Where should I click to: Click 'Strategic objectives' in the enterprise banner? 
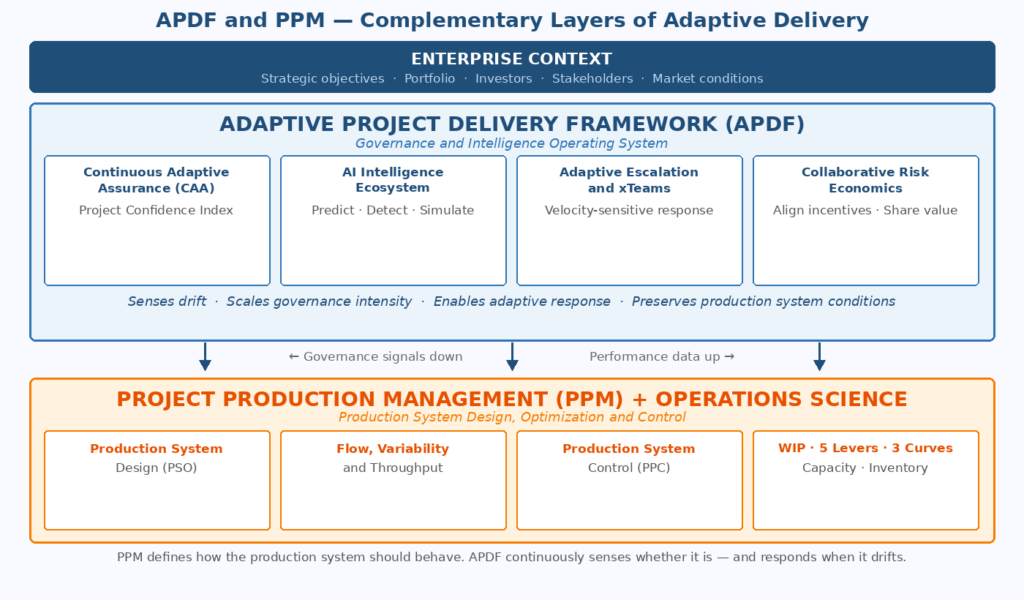tap(323, 78)
